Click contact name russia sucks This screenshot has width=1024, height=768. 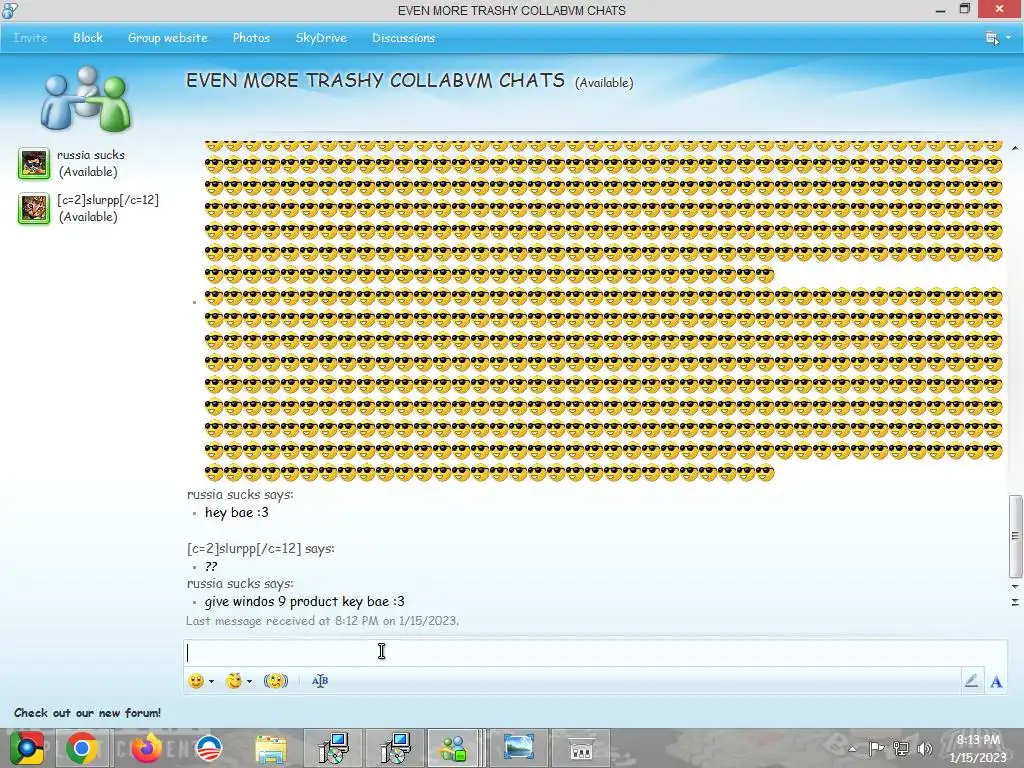91,155
